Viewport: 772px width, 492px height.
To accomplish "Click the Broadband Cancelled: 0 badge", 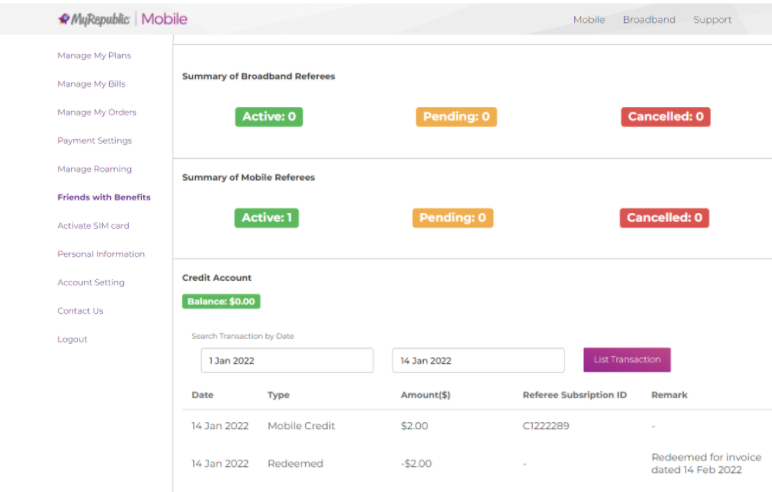I will pyautogui.click(x=666, y=117).
